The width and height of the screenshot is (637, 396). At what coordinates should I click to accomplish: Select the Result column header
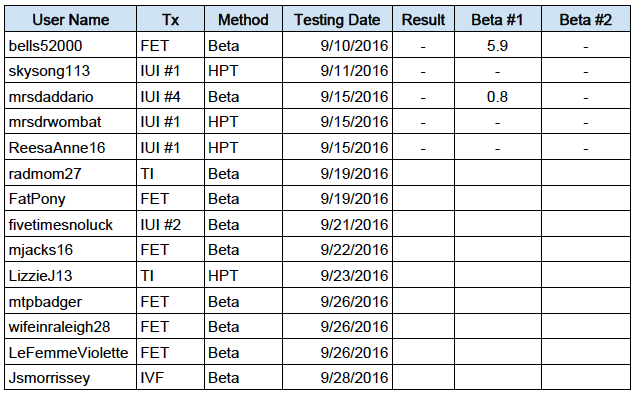coord(423,19)
